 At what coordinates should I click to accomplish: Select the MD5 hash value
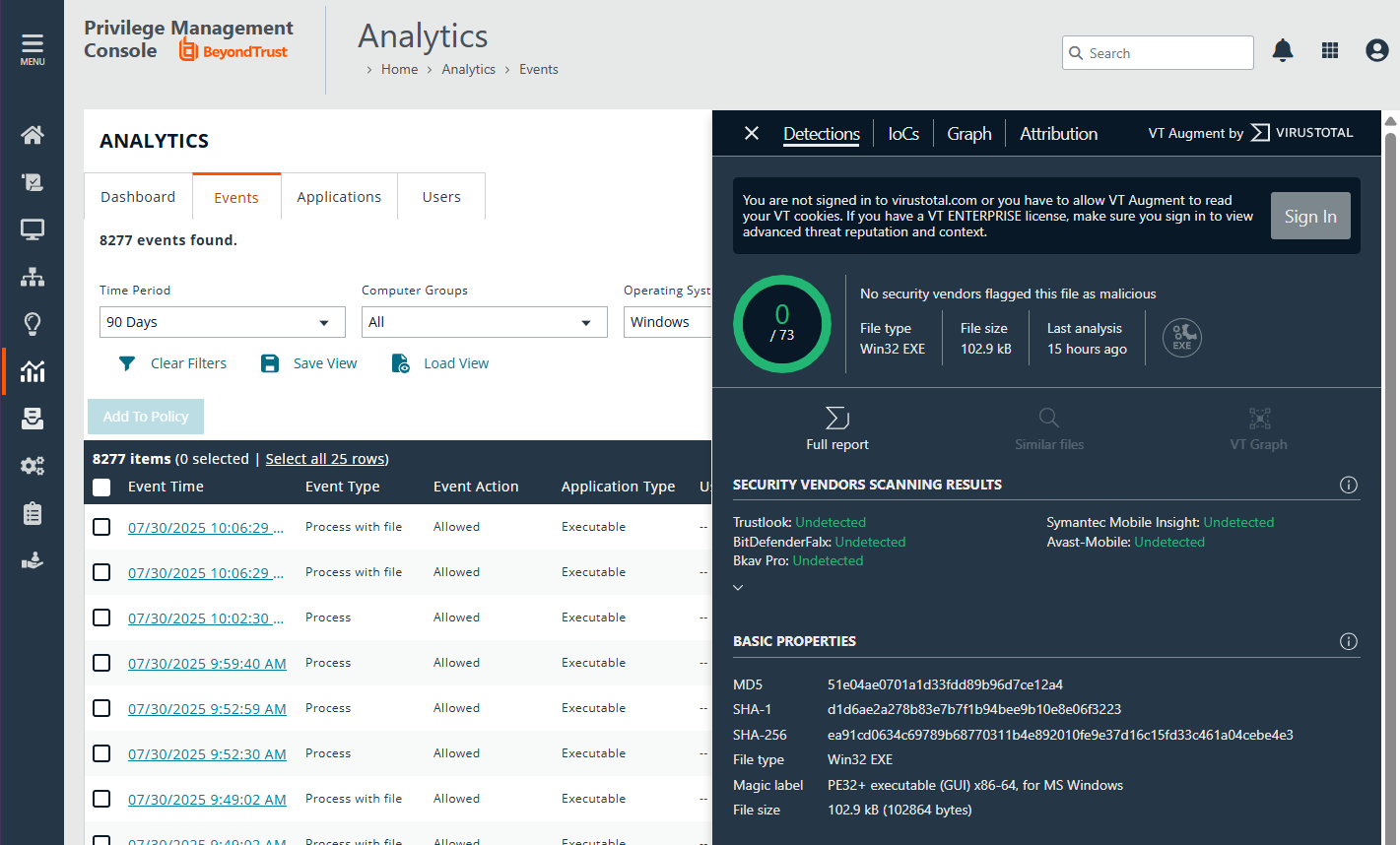pyautogui.click(x=945, y=684)
